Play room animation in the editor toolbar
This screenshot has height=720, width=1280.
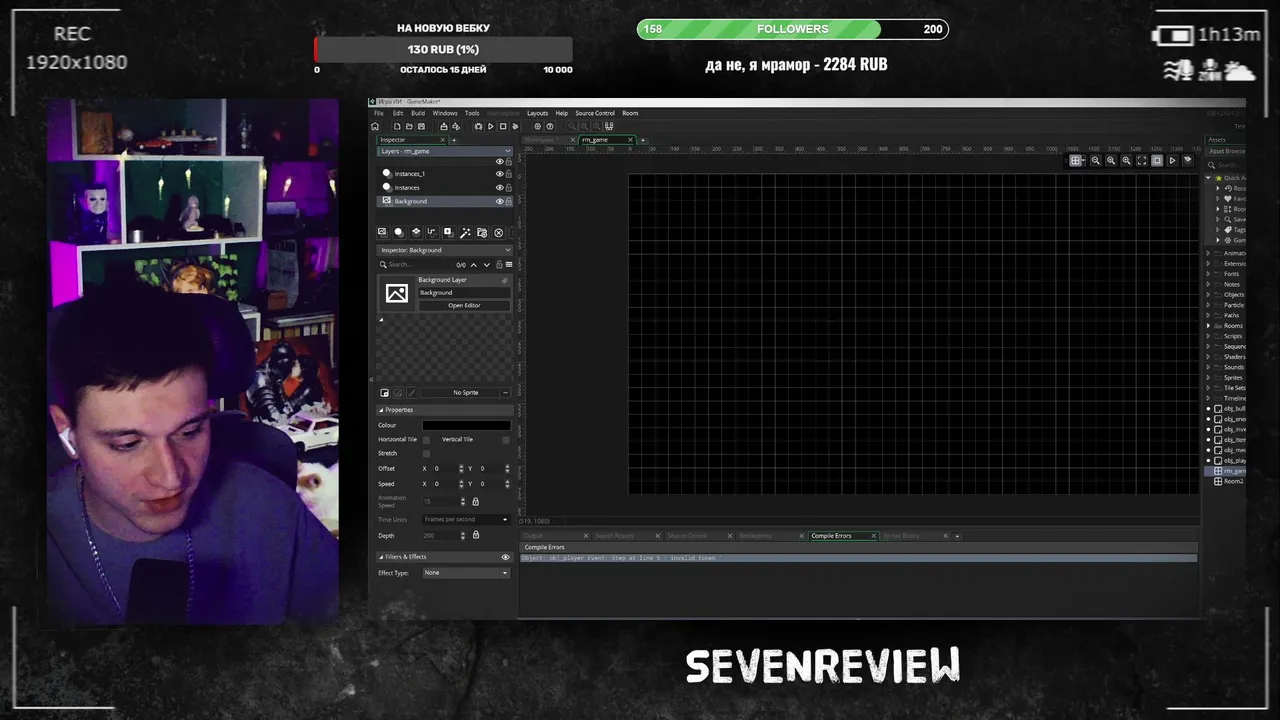pyautogui.click(x=1172, y=160)
